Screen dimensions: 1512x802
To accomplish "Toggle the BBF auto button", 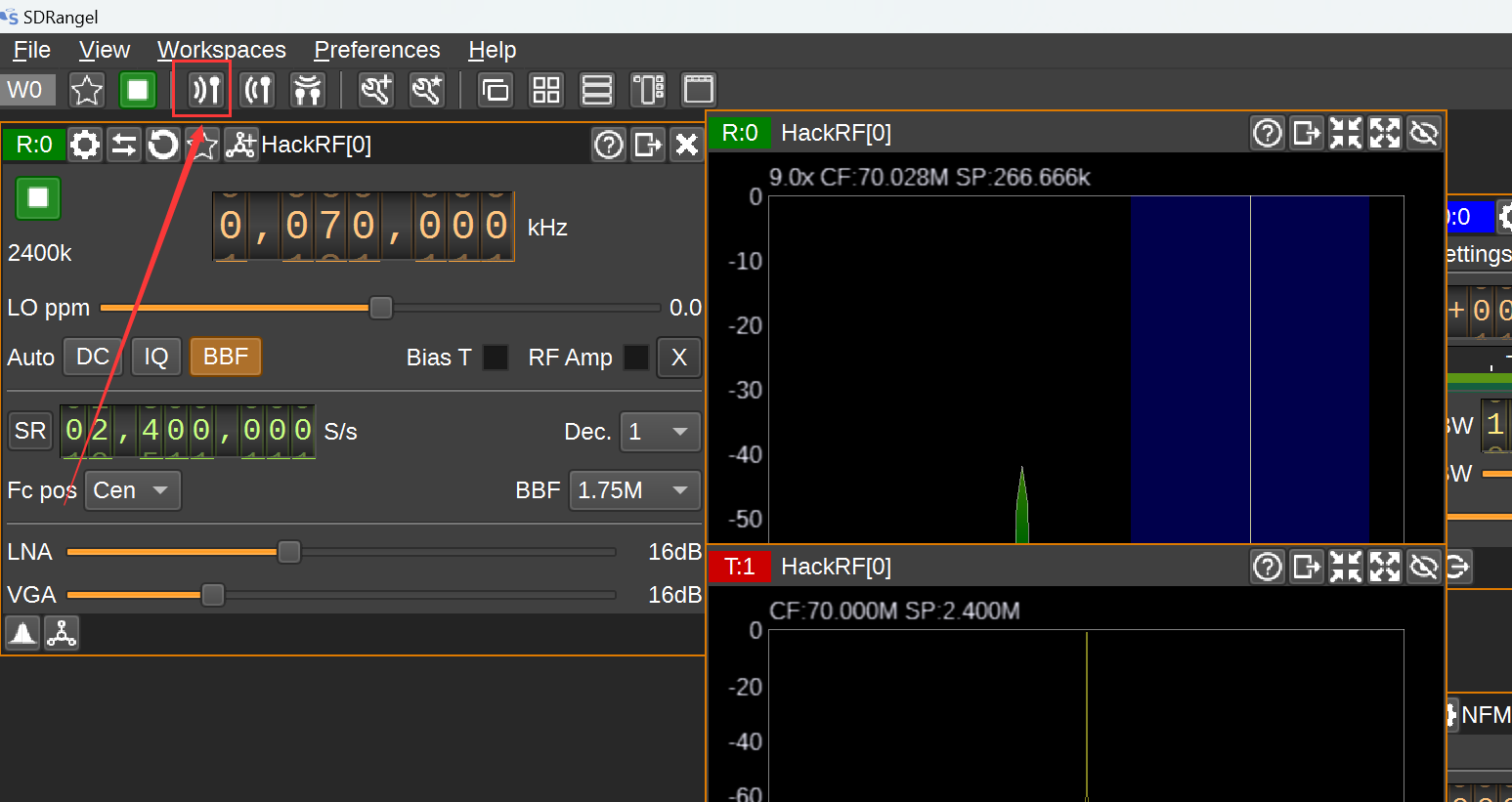I will click(x=226, y=357).
